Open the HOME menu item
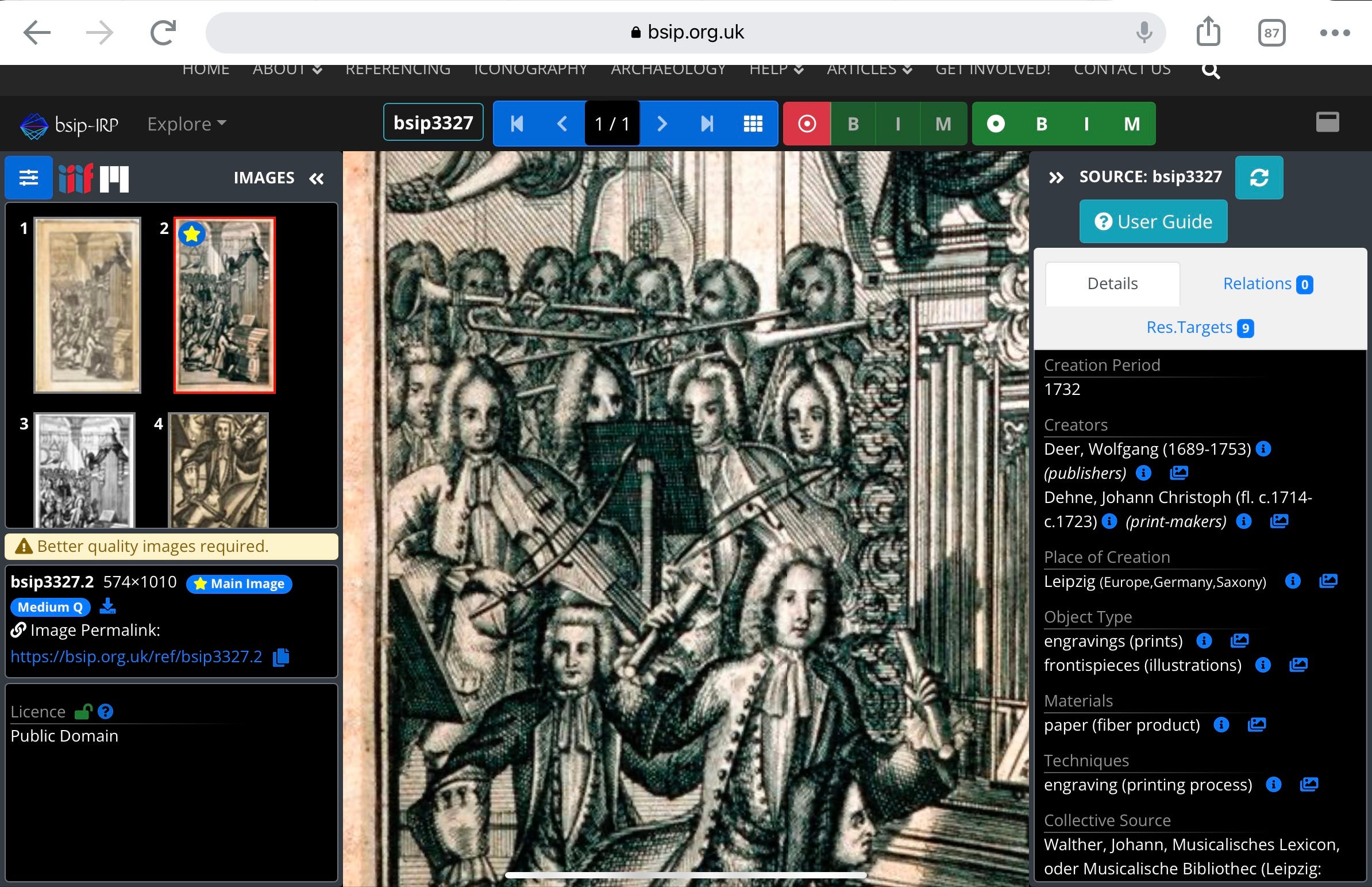Viewport: 1372px width, 887px height. point(206,69)
